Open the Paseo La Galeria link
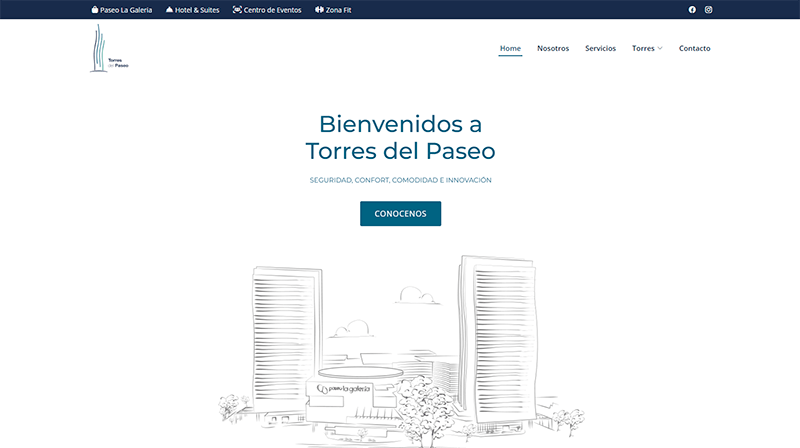Image resolution: width=800 pixels, height=448 pixels. click(x=126, y=10)
